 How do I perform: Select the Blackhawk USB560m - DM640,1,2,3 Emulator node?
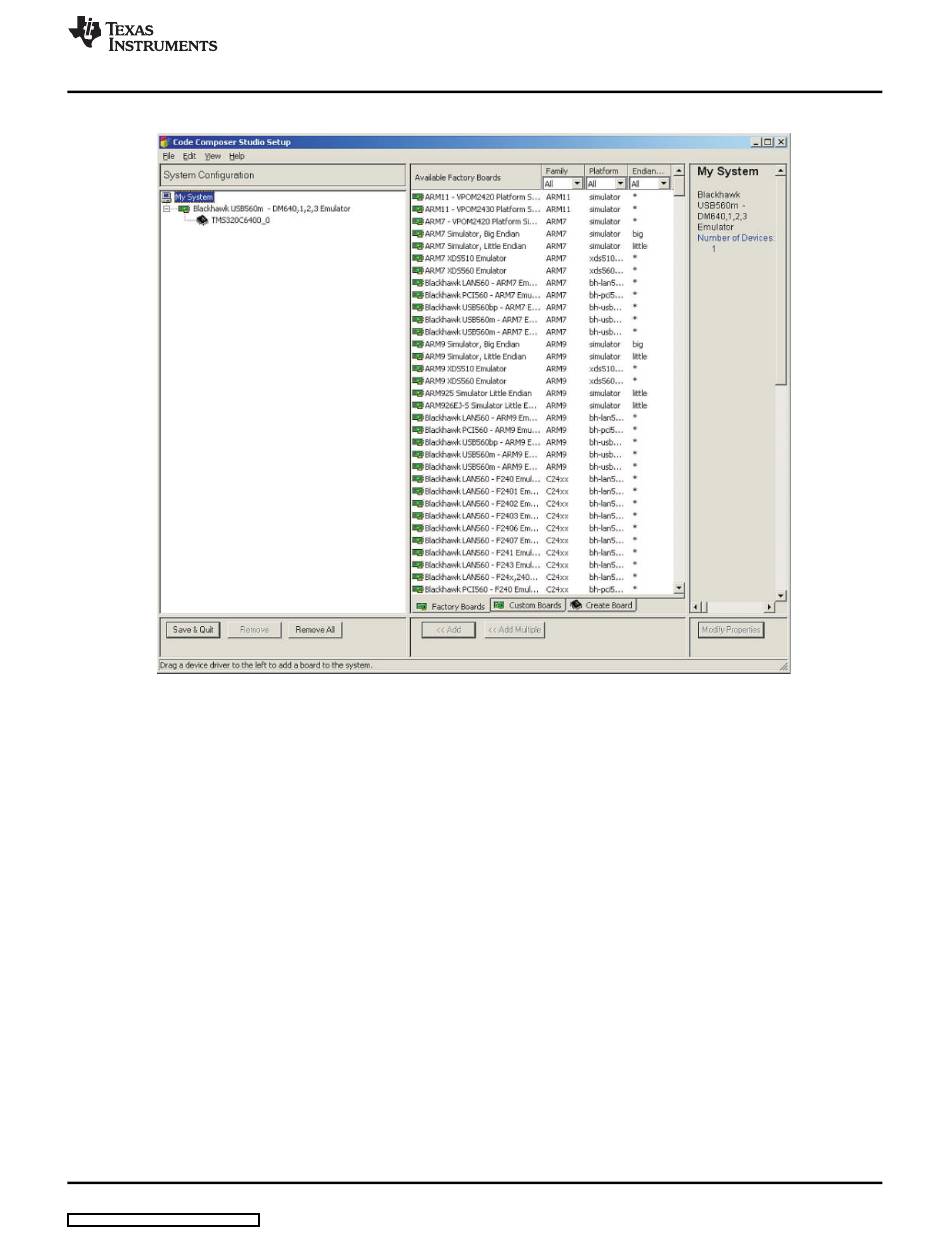tap(271, 209)
